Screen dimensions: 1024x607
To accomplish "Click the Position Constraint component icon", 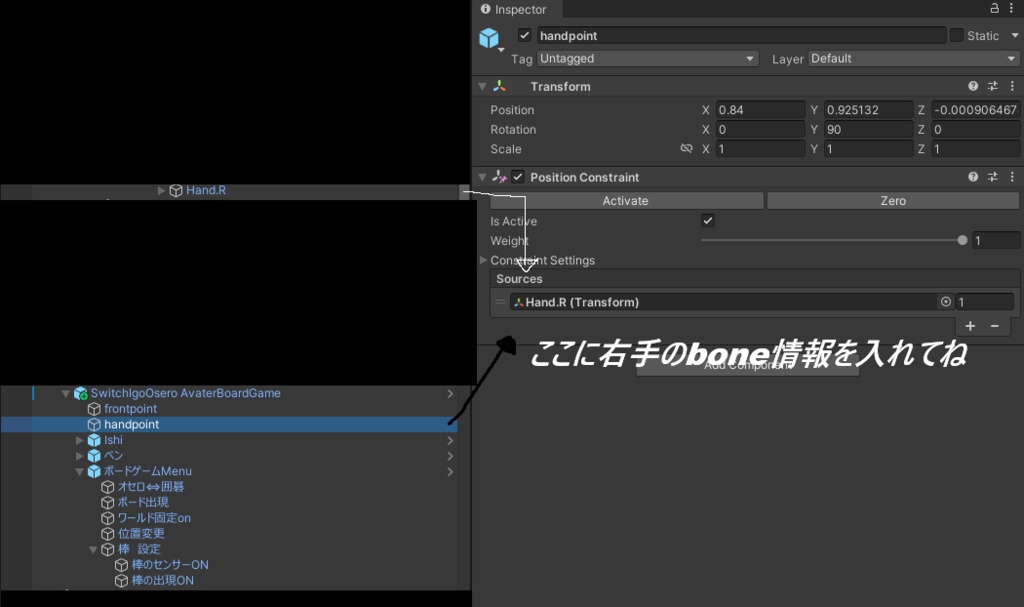I will point(500,177).
